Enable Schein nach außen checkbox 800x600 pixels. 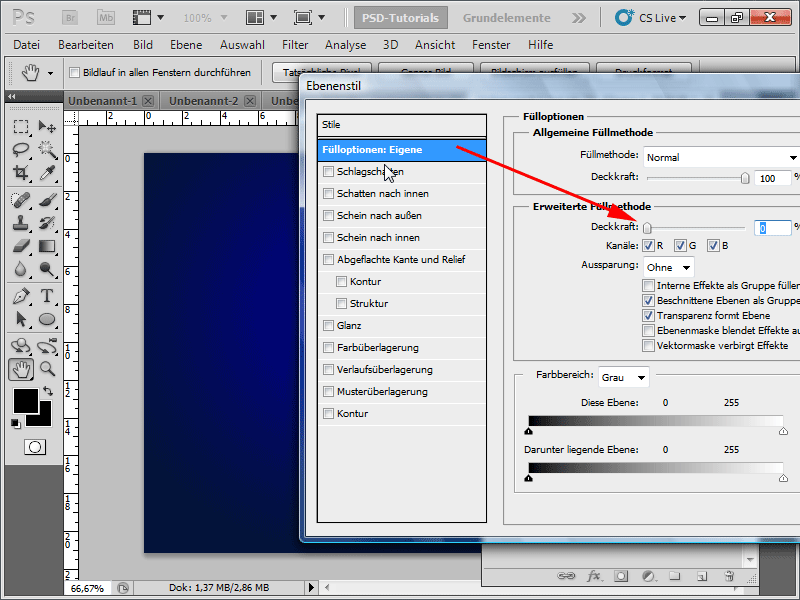[x=329, y=216]
